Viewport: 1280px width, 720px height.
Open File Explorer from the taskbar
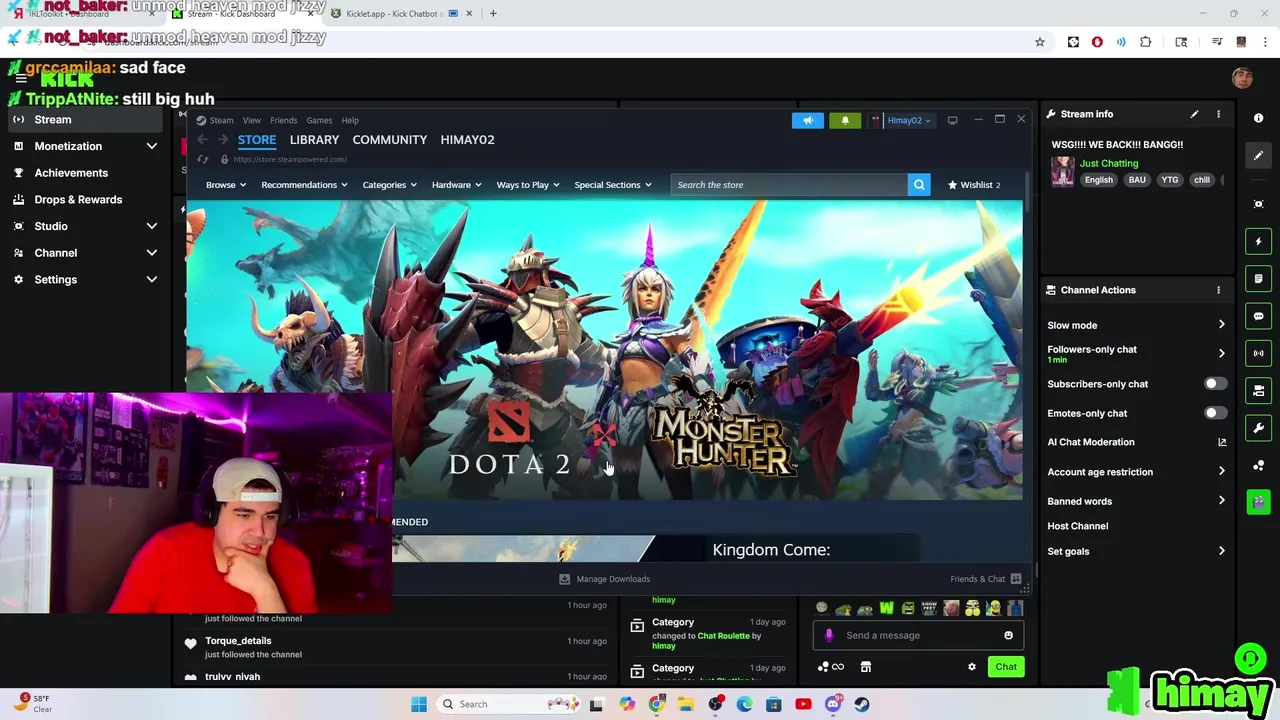pos(686,704)
